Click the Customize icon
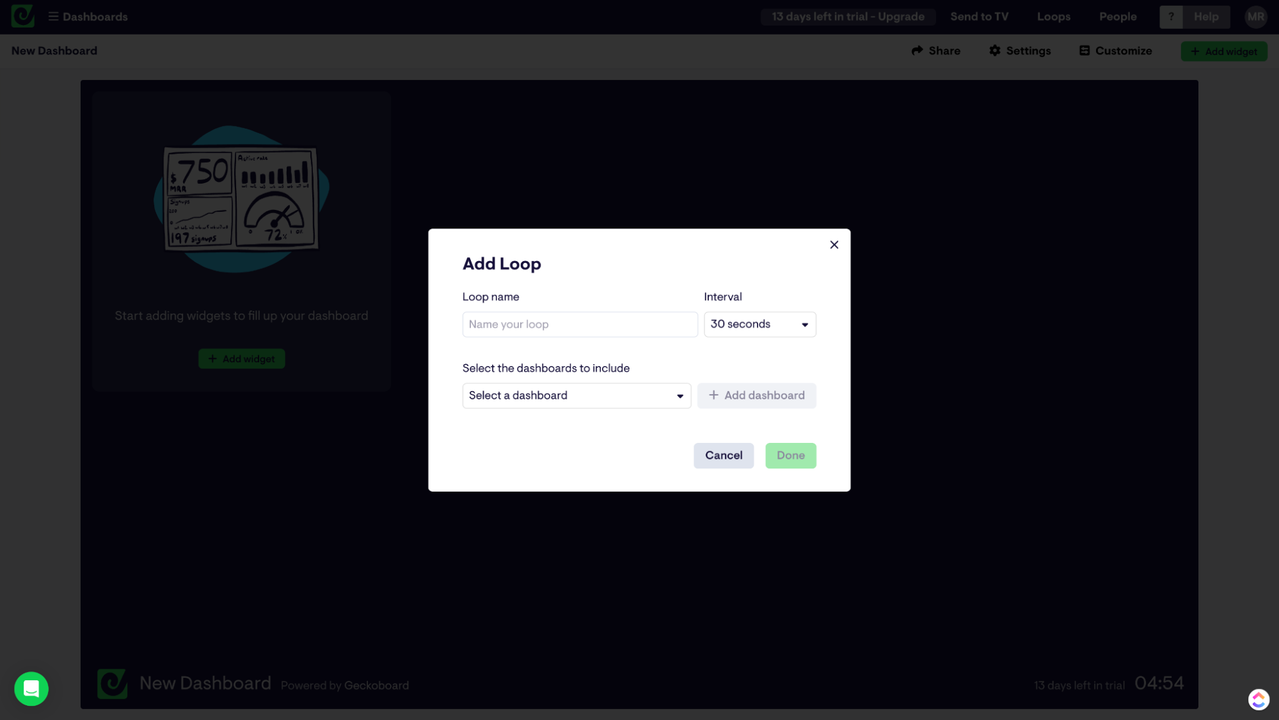1279x720 pixels. pos(1085,50)
